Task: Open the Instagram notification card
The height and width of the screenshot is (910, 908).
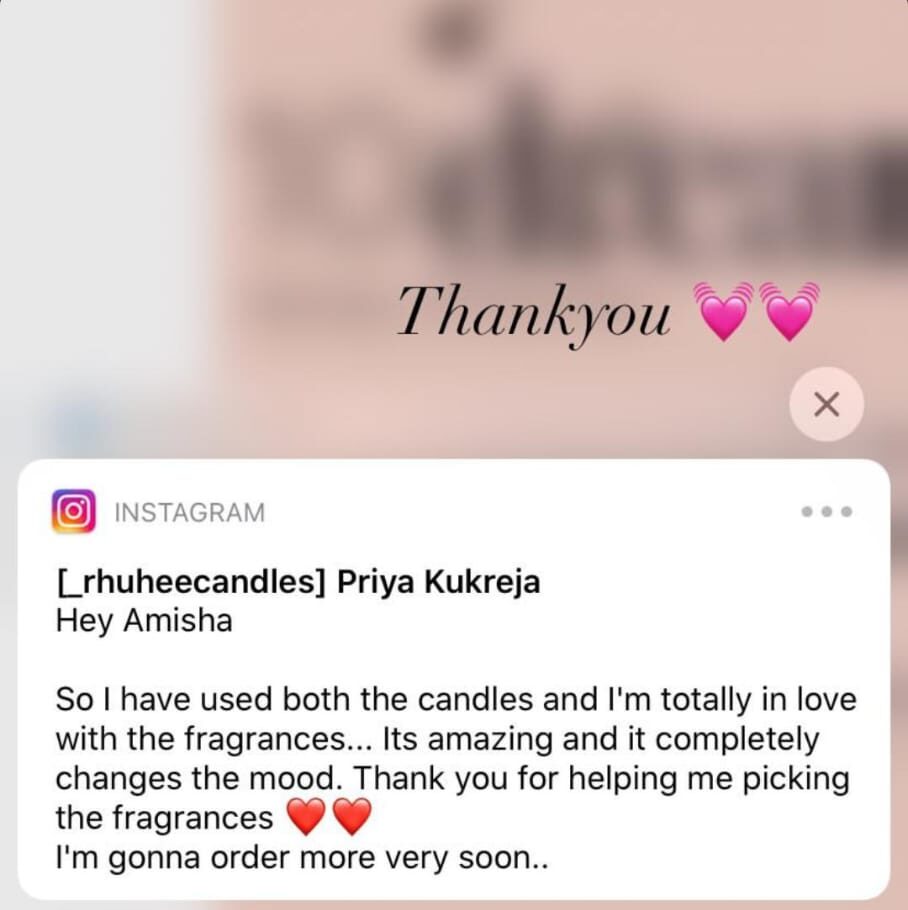Action: pyautogui.click(x=454, y=679)
